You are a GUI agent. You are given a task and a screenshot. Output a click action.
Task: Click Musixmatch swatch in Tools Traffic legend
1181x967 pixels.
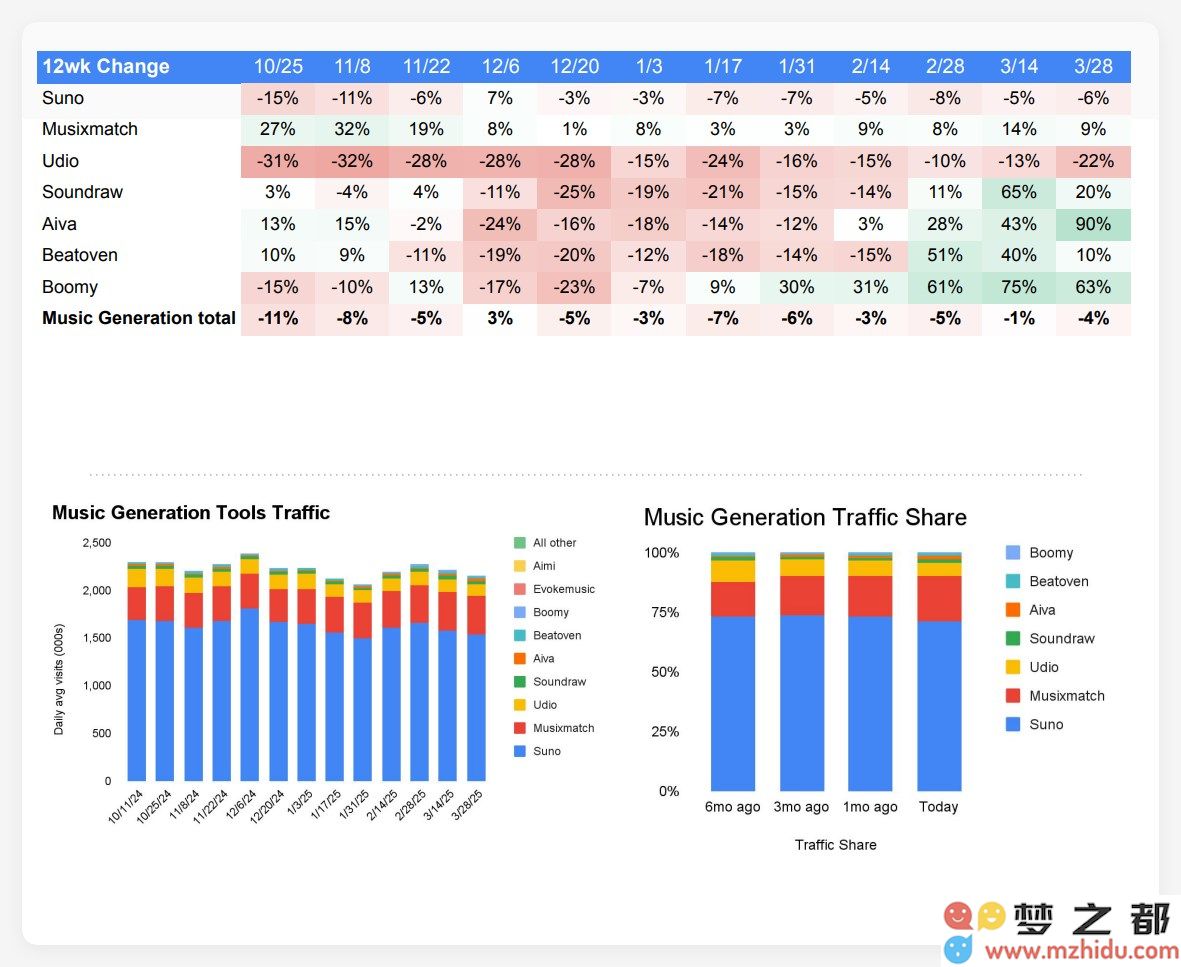click(x=520, y=728)
